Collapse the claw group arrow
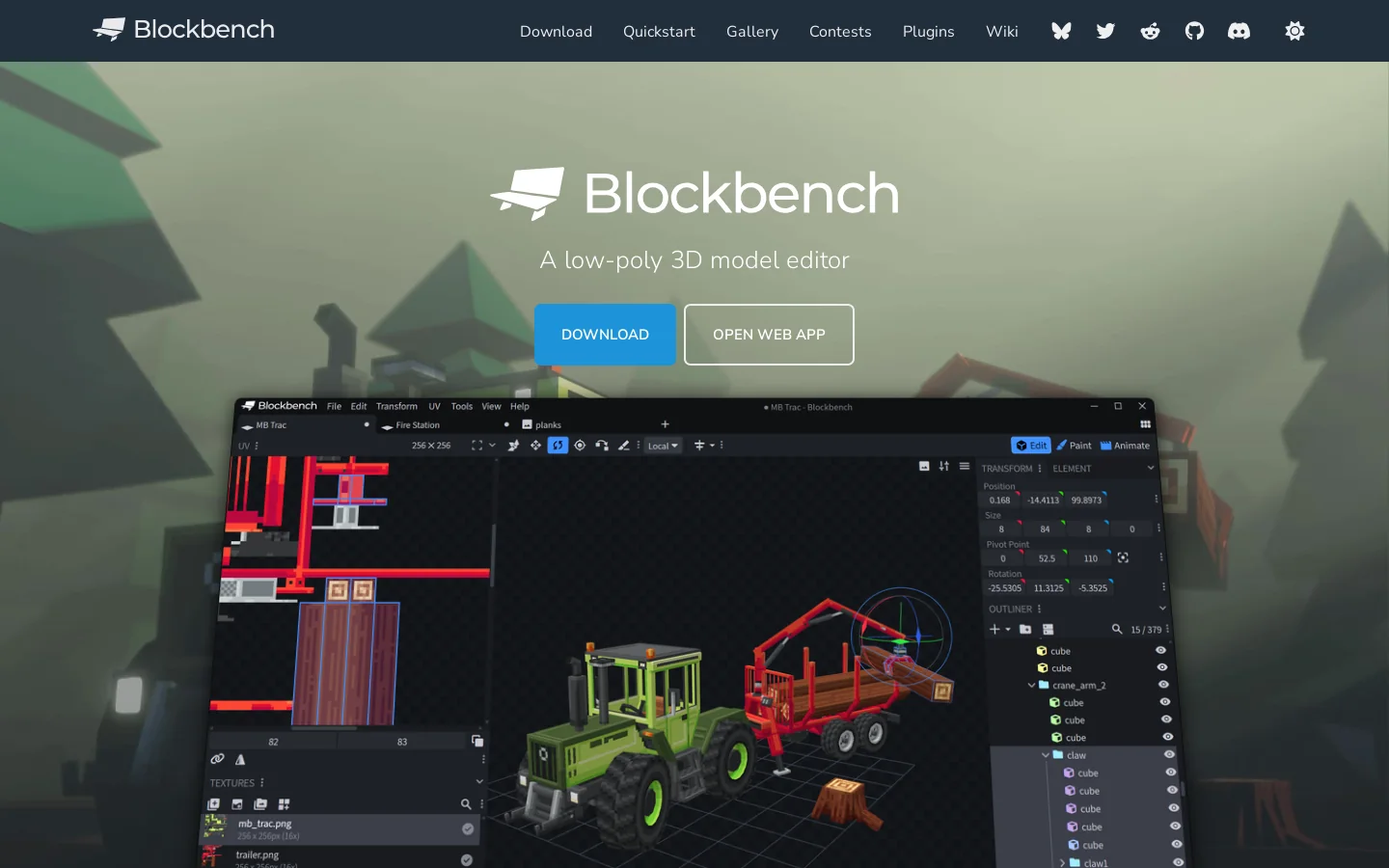Image resolution: width=1389 pixels, height=868 pixels. click(1046, 755)
